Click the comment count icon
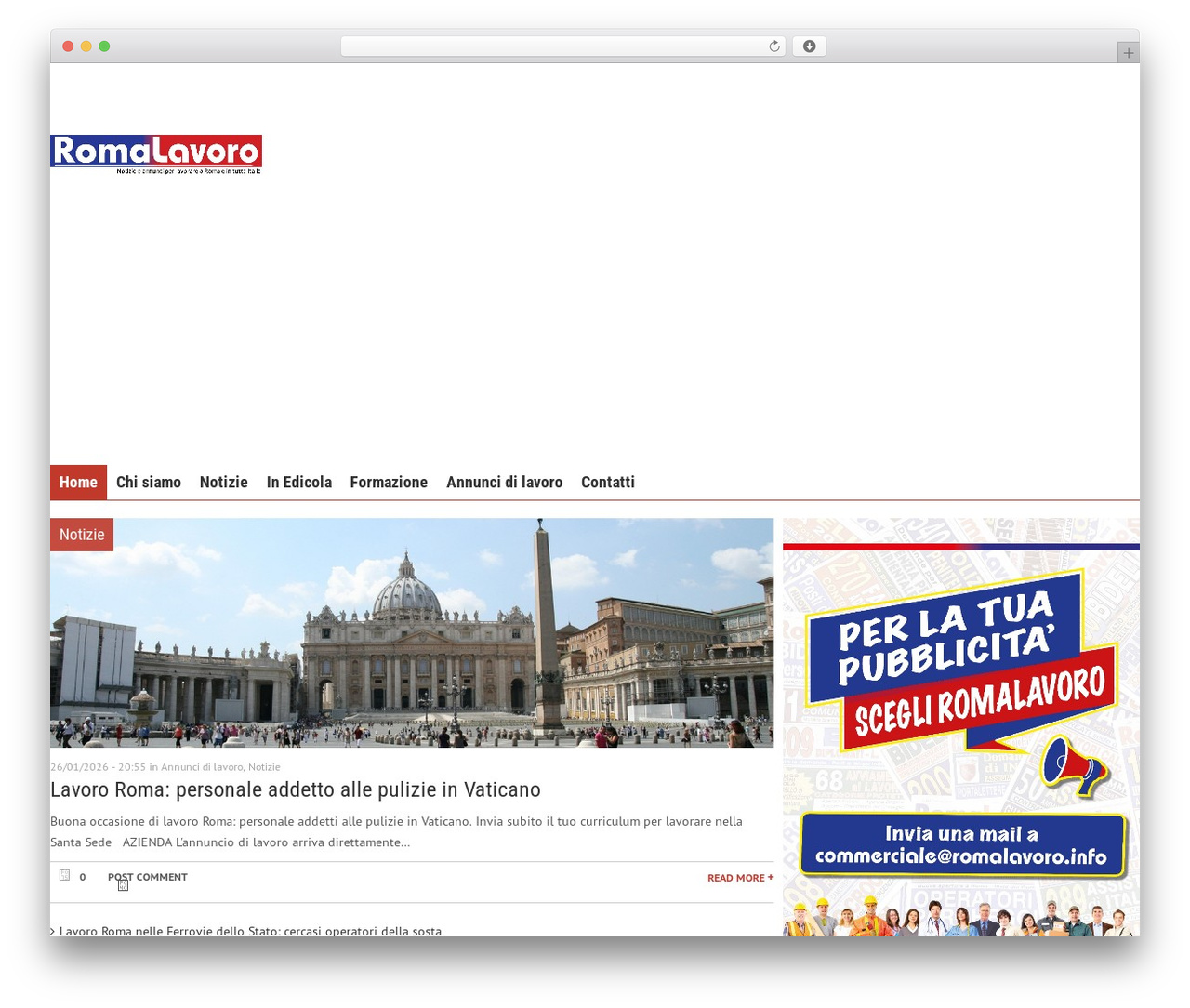1190x1008 pixels. pos(64,875)
